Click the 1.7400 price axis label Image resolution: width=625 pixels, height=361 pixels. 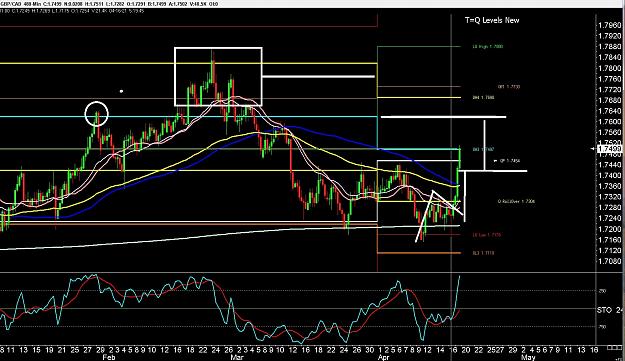(x=610, y=175)
